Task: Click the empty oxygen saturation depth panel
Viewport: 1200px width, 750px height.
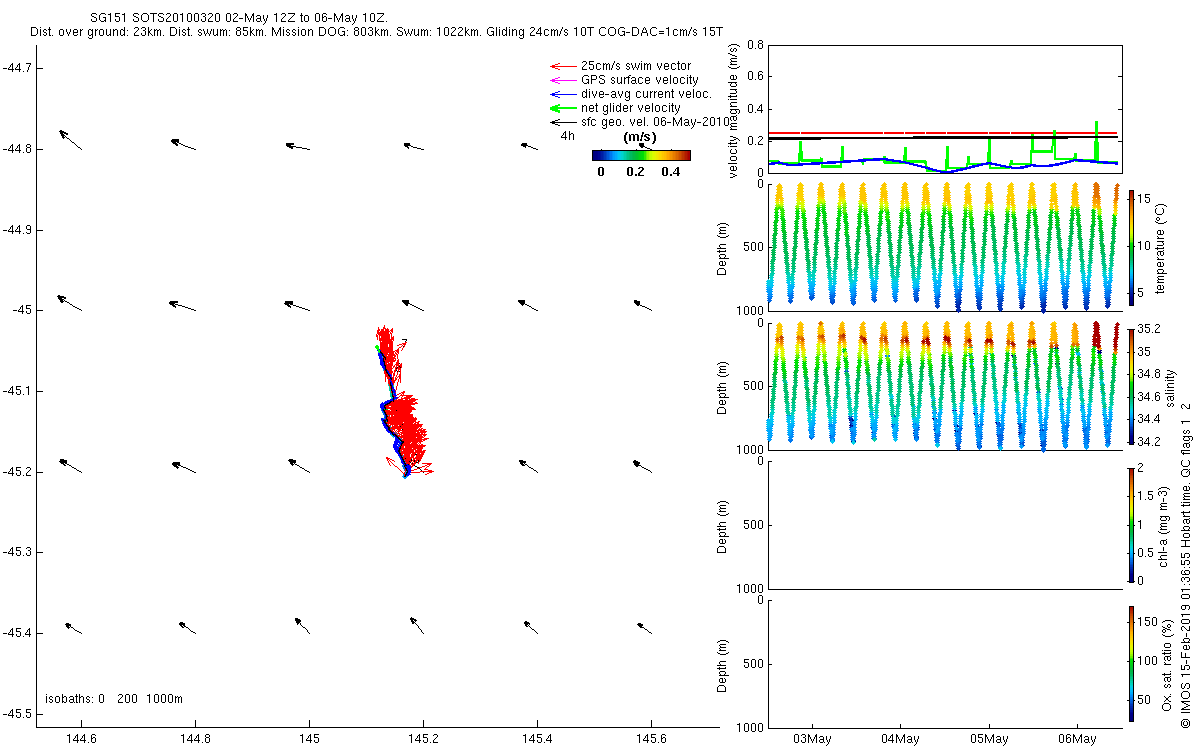Action: pos(943,663)
